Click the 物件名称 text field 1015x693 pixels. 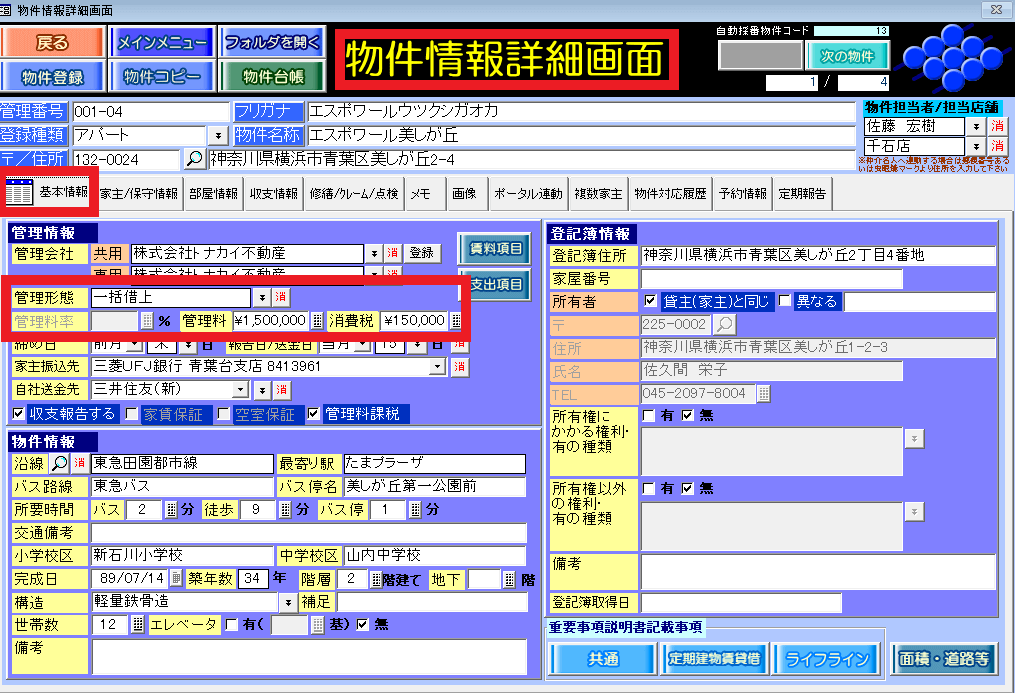point(582,135)
